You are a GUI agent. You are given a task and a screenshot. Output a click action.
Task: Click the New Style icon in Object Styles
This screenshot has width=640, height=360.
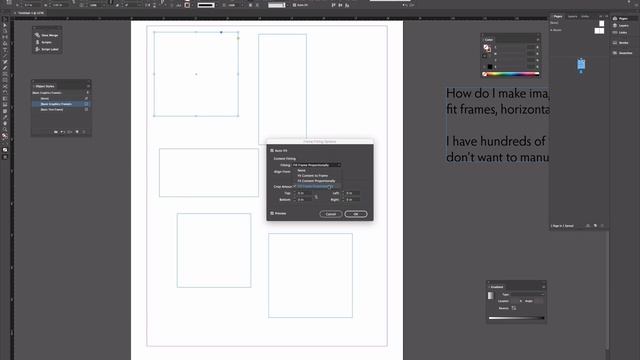pyautogui.click(x=77, y=132)
